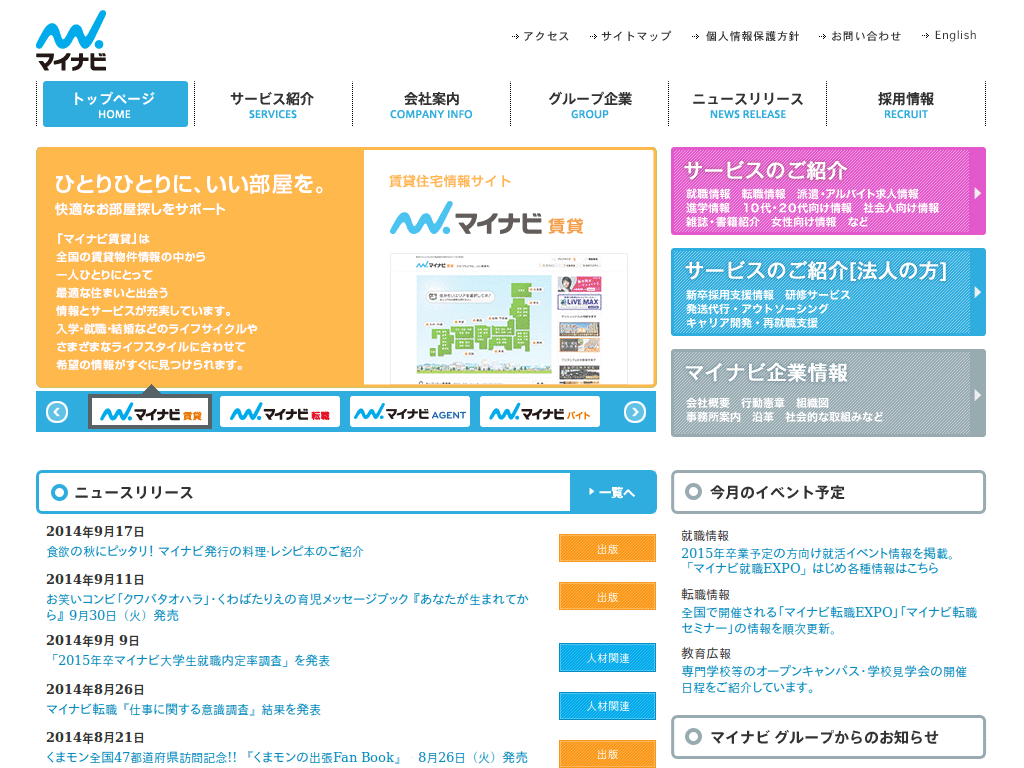Click the ひとりひとりに、いい部屋を。 slide headline
The width and height of the screenshot is (1024, 768).
click(190, 184)
